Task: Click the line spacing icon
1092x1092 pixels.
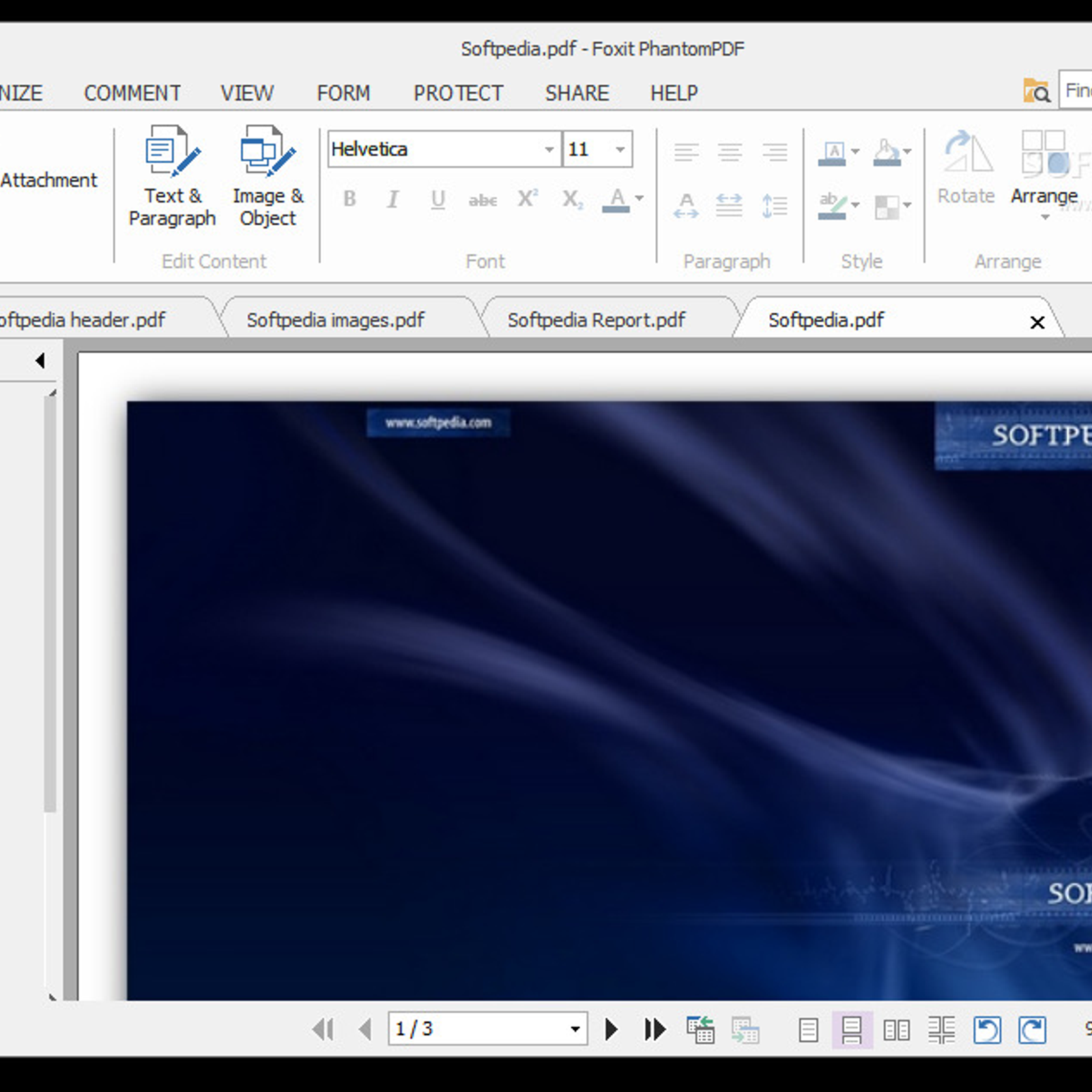Action: click(775, 205)
